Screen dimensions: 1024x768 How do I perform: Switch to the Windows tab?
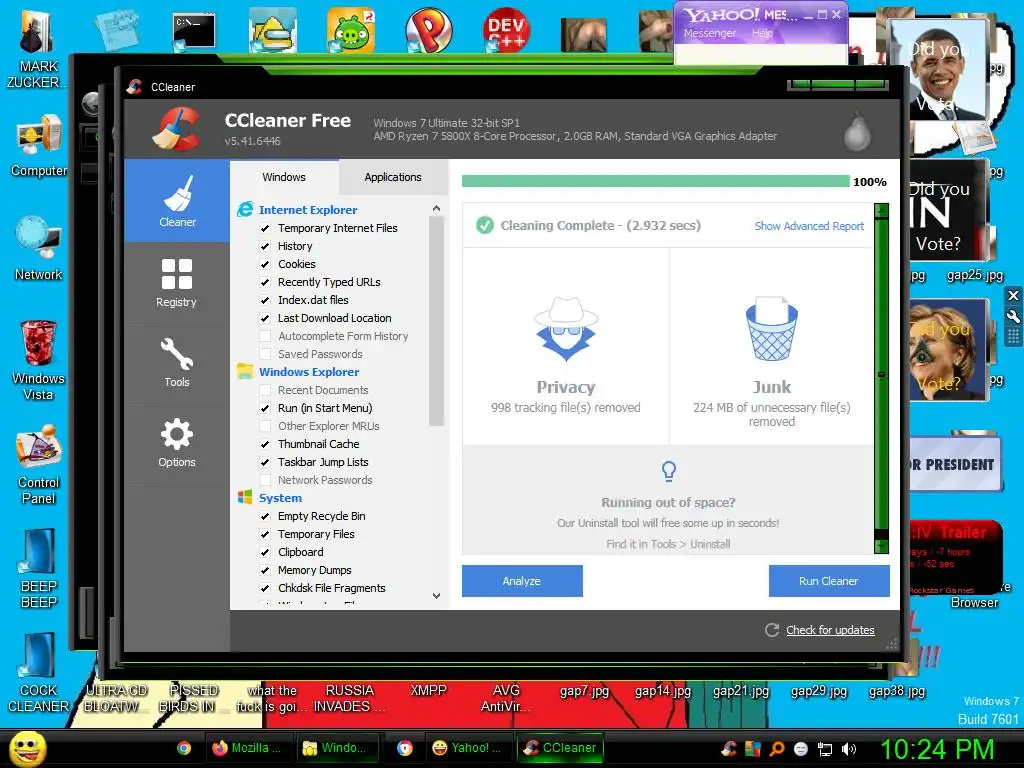tap(284, 177)
